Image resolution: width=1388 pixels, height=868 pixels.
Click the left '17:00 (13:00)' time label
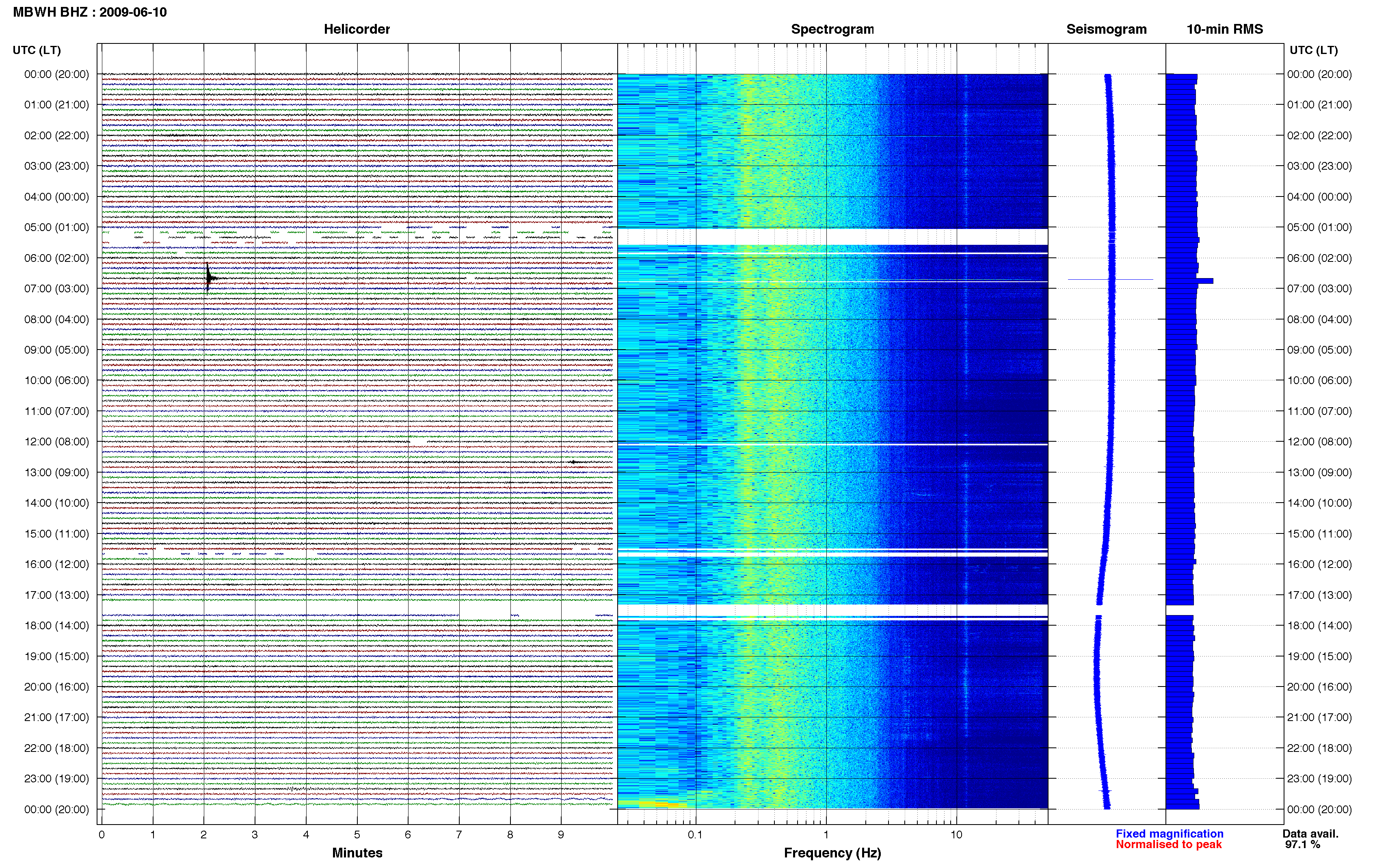56,595
